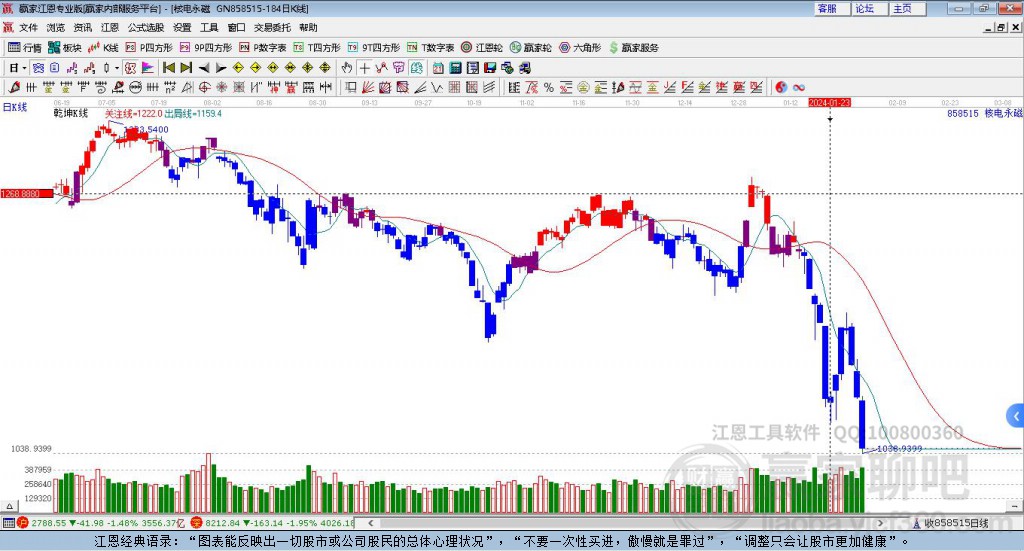Screen dimensions: 1024x551
Task: Step forward with the black right triangle
Action: (221, 68)
